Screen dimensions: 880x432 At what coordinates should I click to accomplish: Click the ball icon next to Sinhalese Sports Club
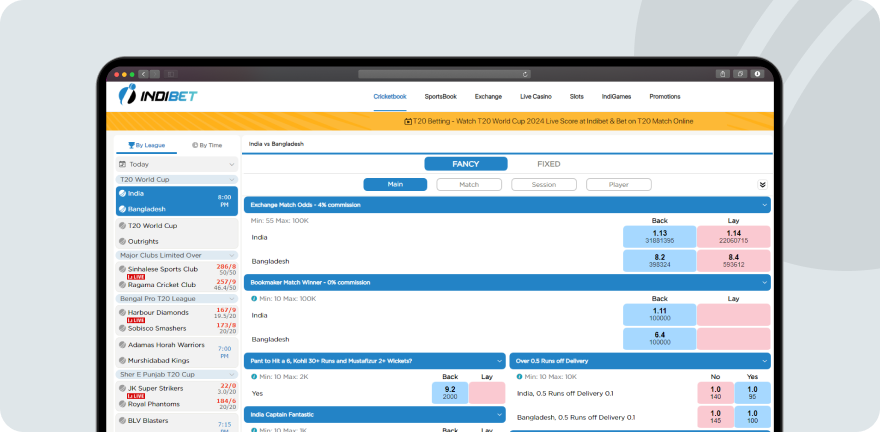click(x=122, y=269)
